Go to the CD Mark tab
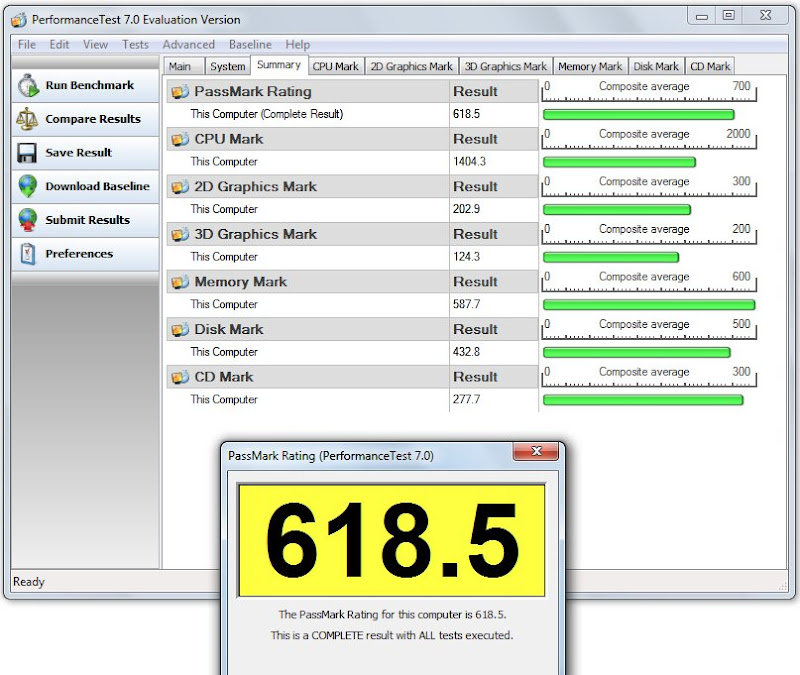The image size is (800, 675). [710, 66]
